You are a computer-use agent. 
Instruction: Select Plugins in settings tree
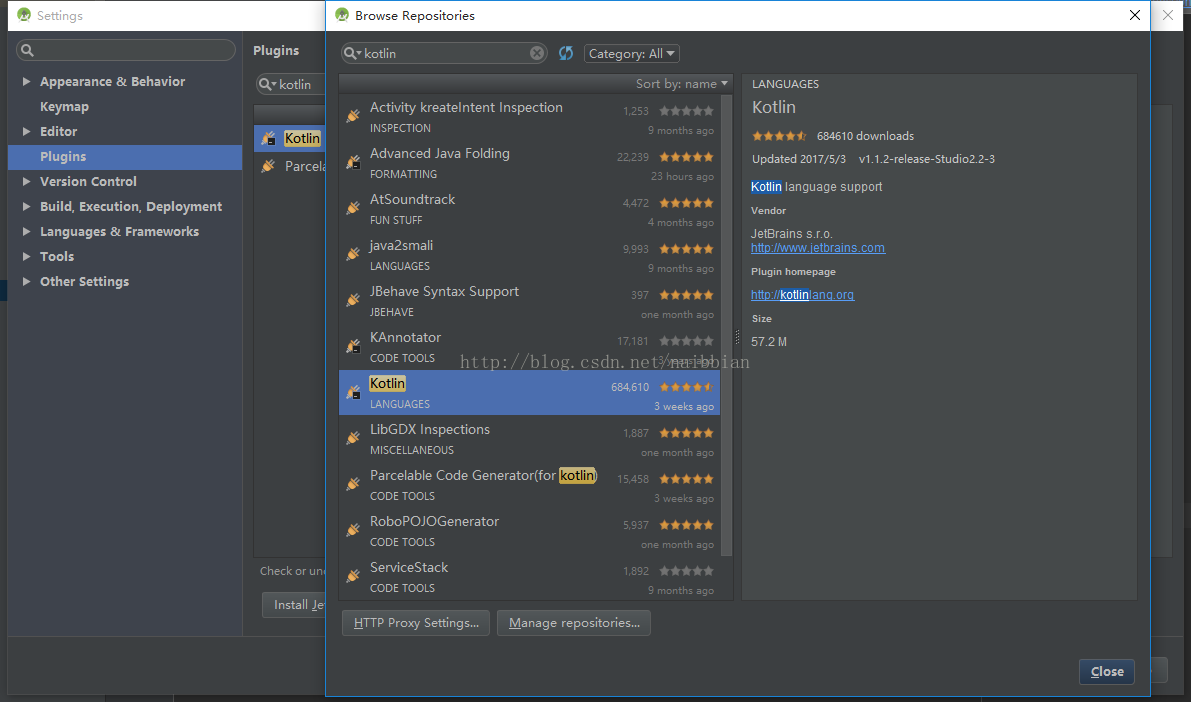125,157
